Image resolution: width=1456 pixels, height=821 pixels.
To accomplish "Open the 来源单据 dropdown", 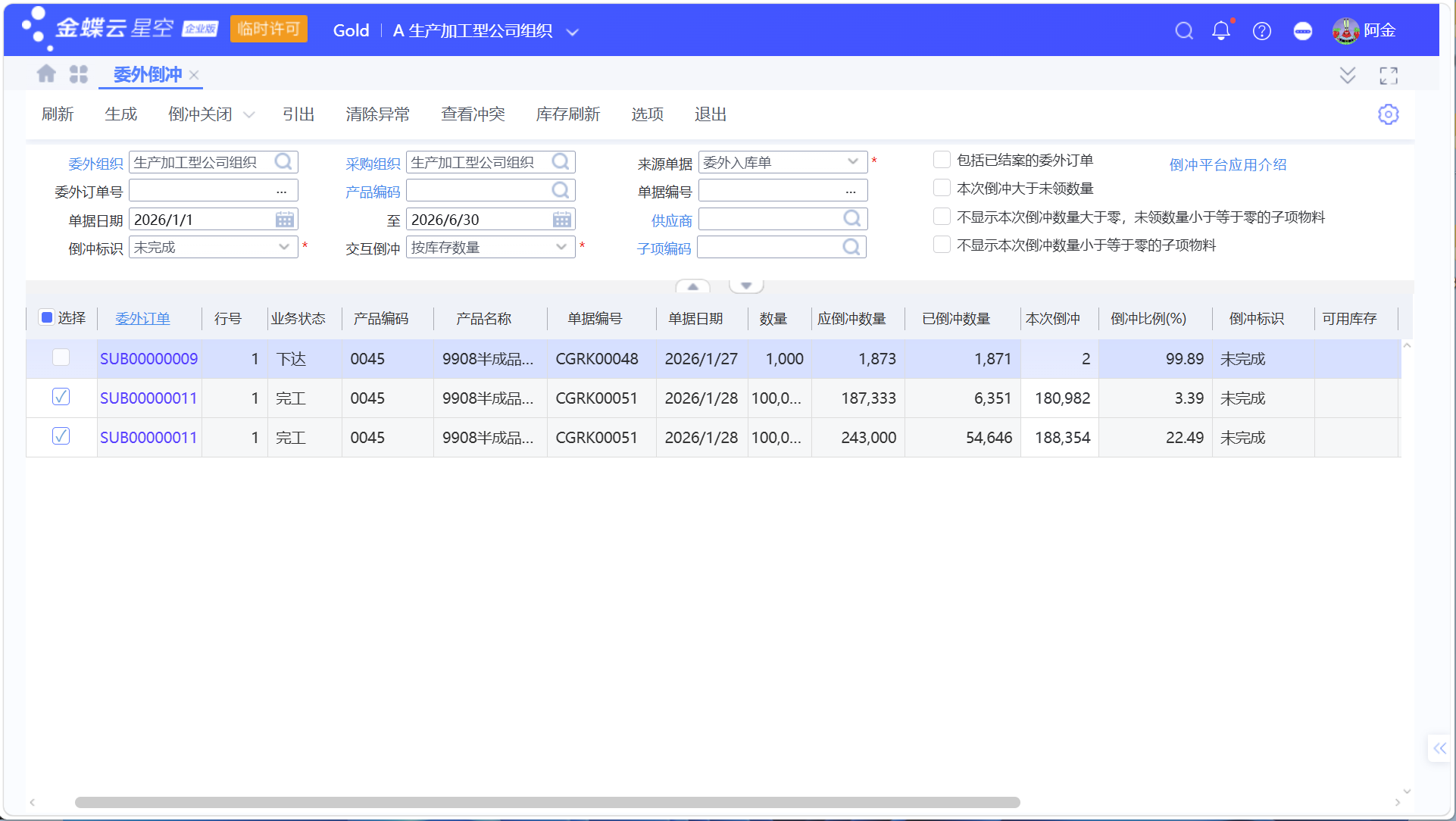I will pos(783,162).
